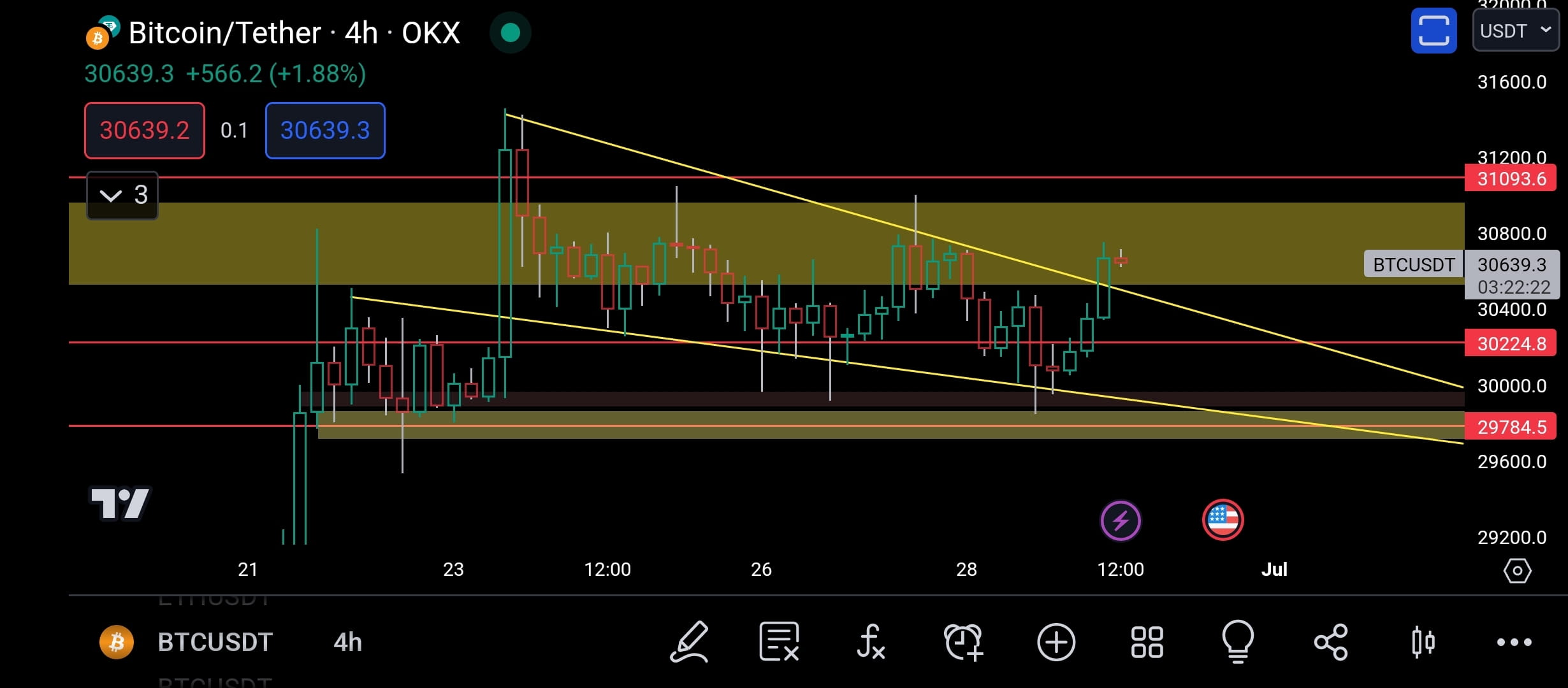1568x688 pixels.
Task: Click the plus icon to add a trade
Action: 1055,642
